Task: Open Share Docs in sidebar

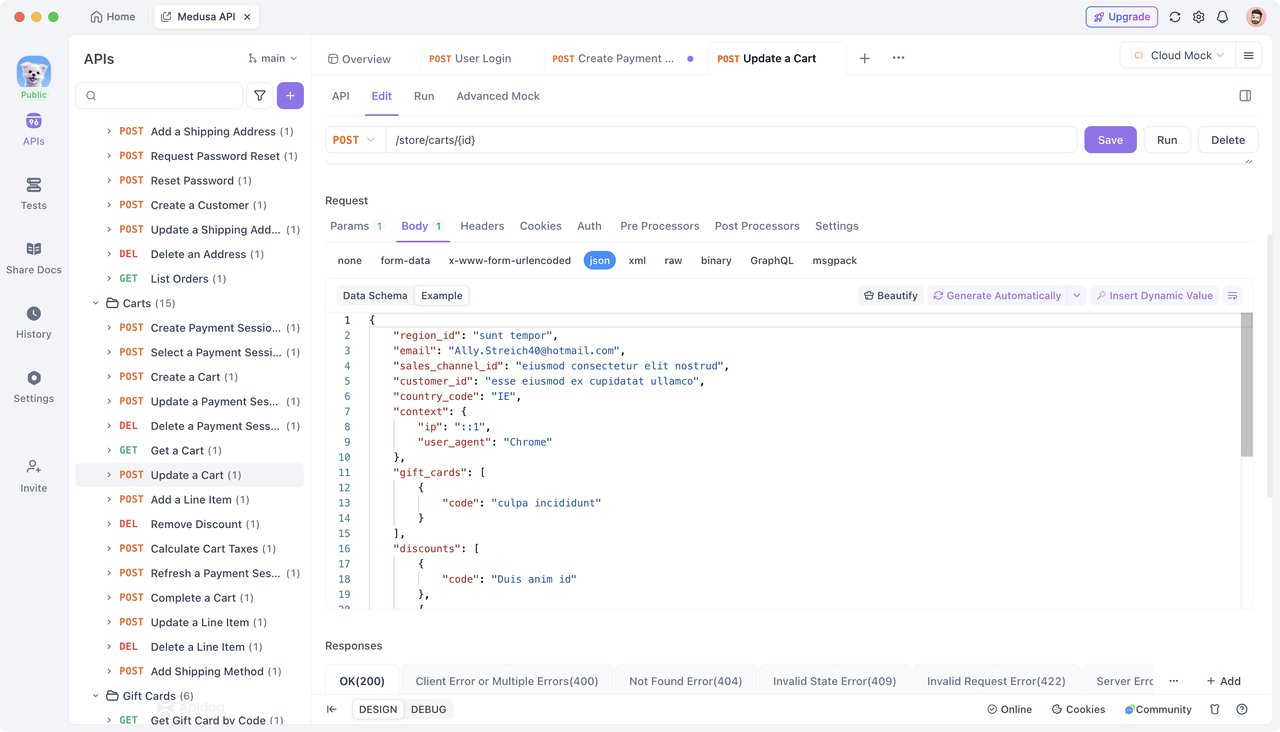Action: [x=33, y=258]
